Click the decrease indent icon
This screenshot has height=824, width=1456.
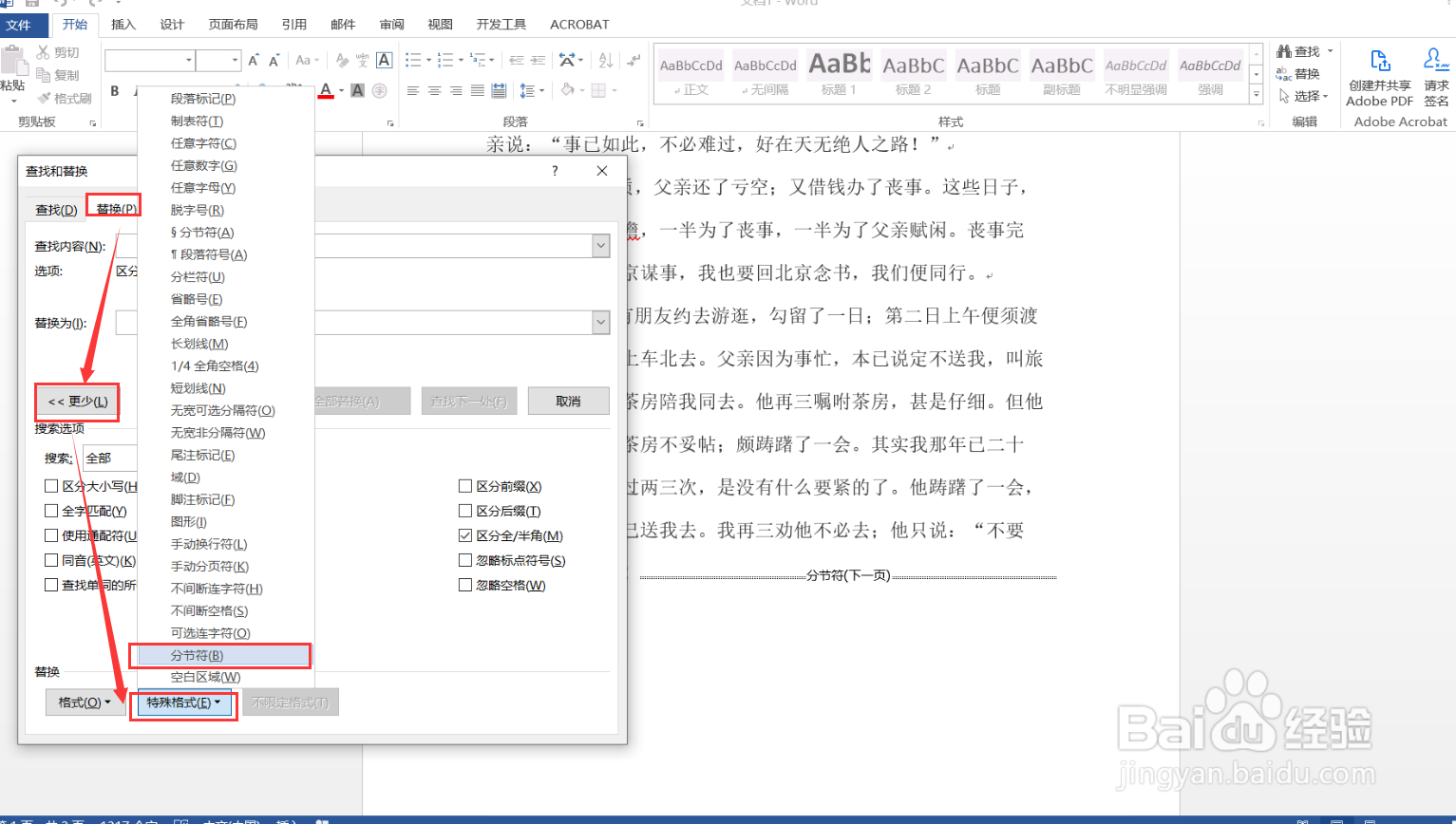(517, 60)
